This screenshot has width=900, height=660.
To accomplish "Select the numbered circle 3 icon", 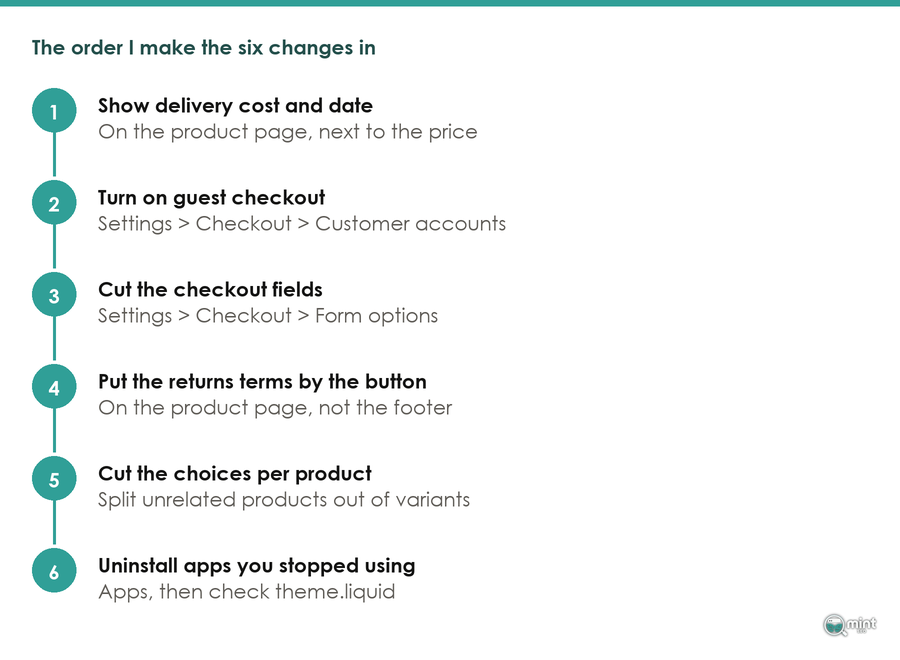I will click(x=54, y=295).
